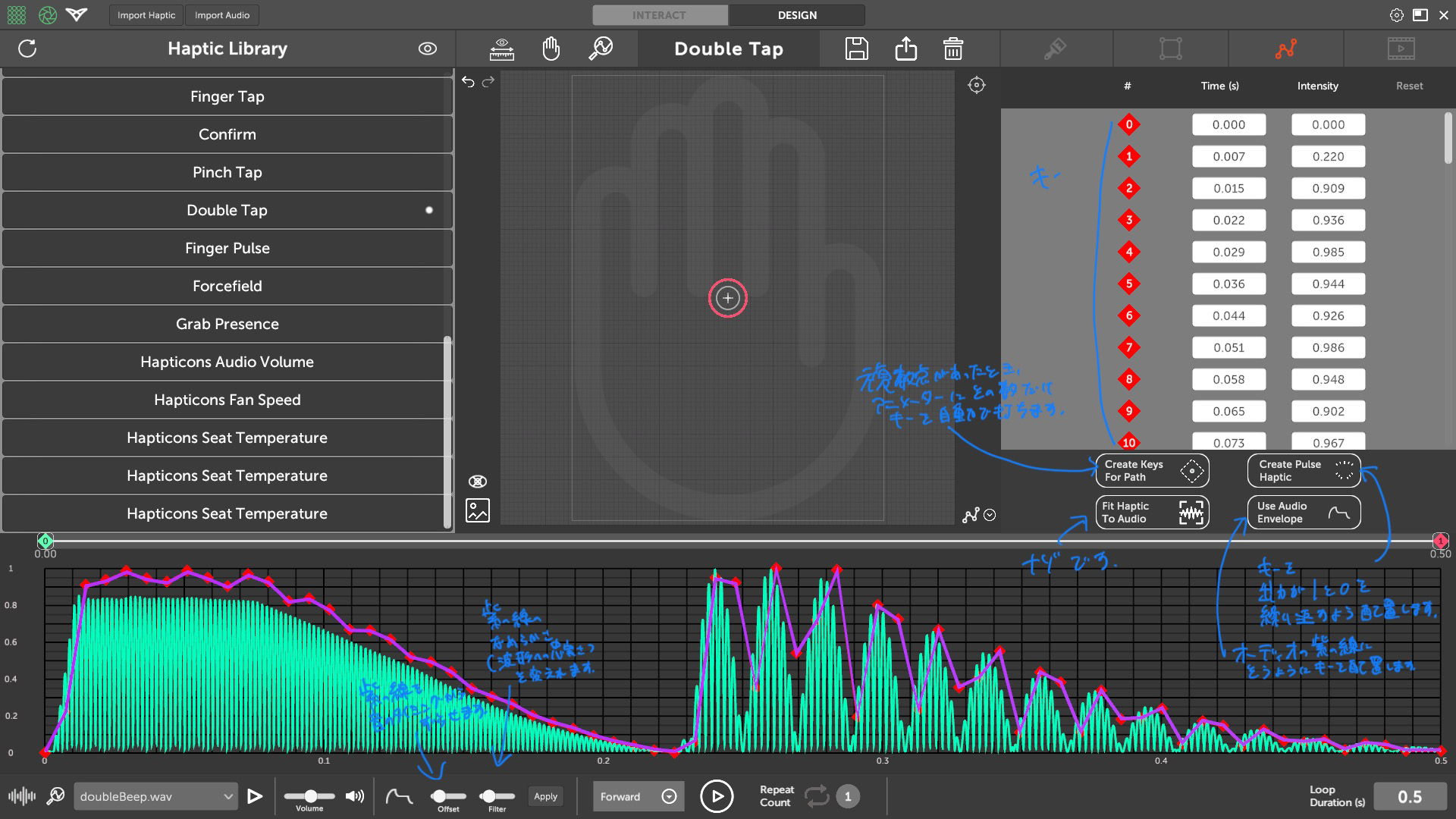Click the refresh library icon
The width and height of the screenshot is (1456, 819).
27,49
